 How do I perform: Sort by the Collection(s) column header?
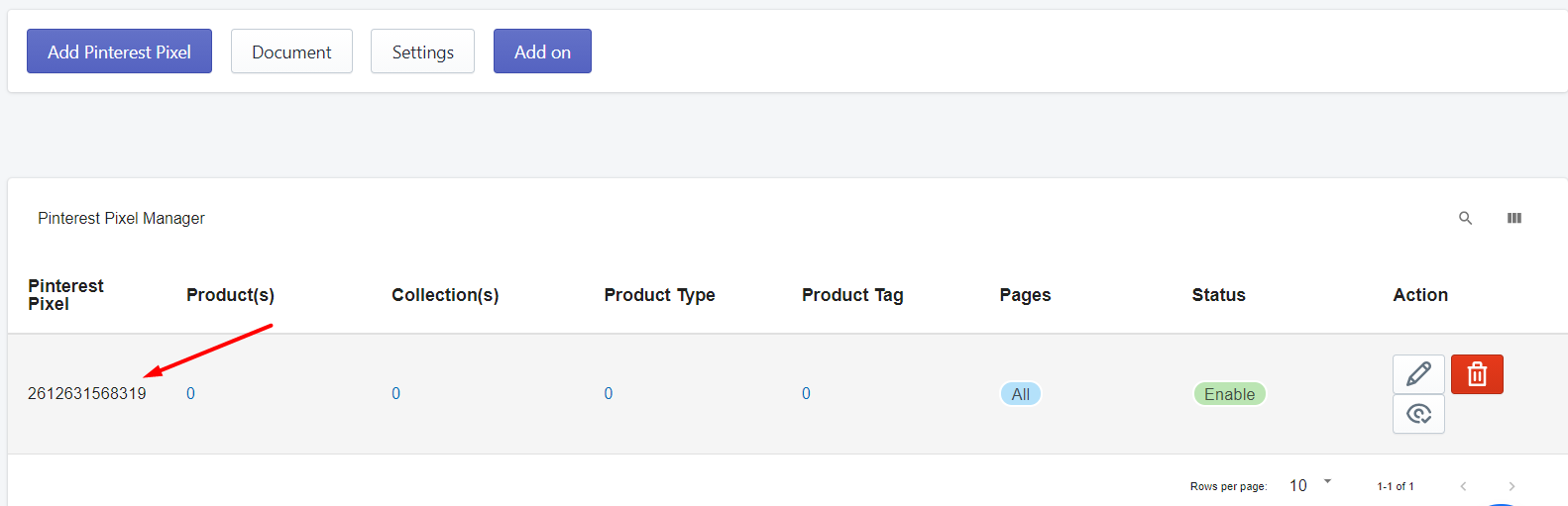tap(445, 295)
